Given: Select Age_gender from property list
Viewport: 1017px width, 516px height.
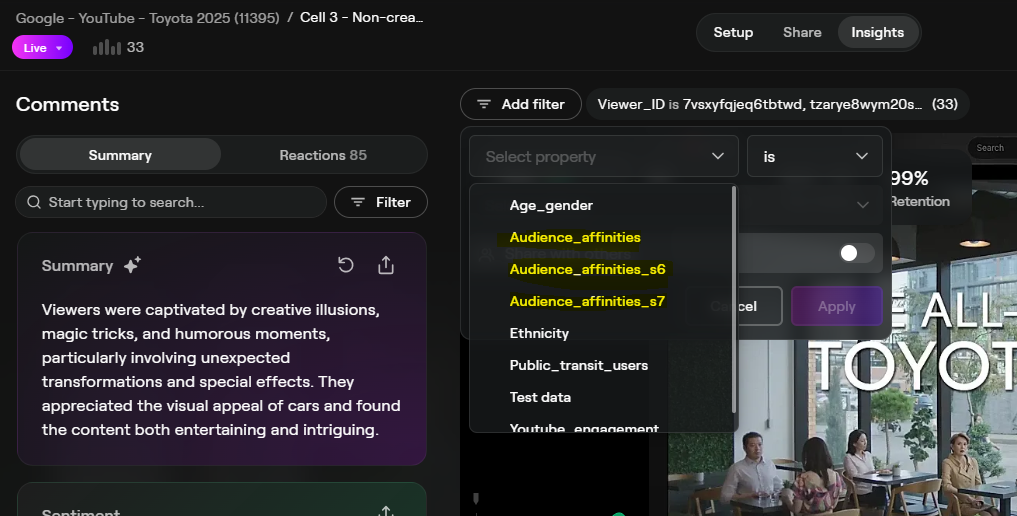Looking at the screenshot, I should click(x=551, y=205).
